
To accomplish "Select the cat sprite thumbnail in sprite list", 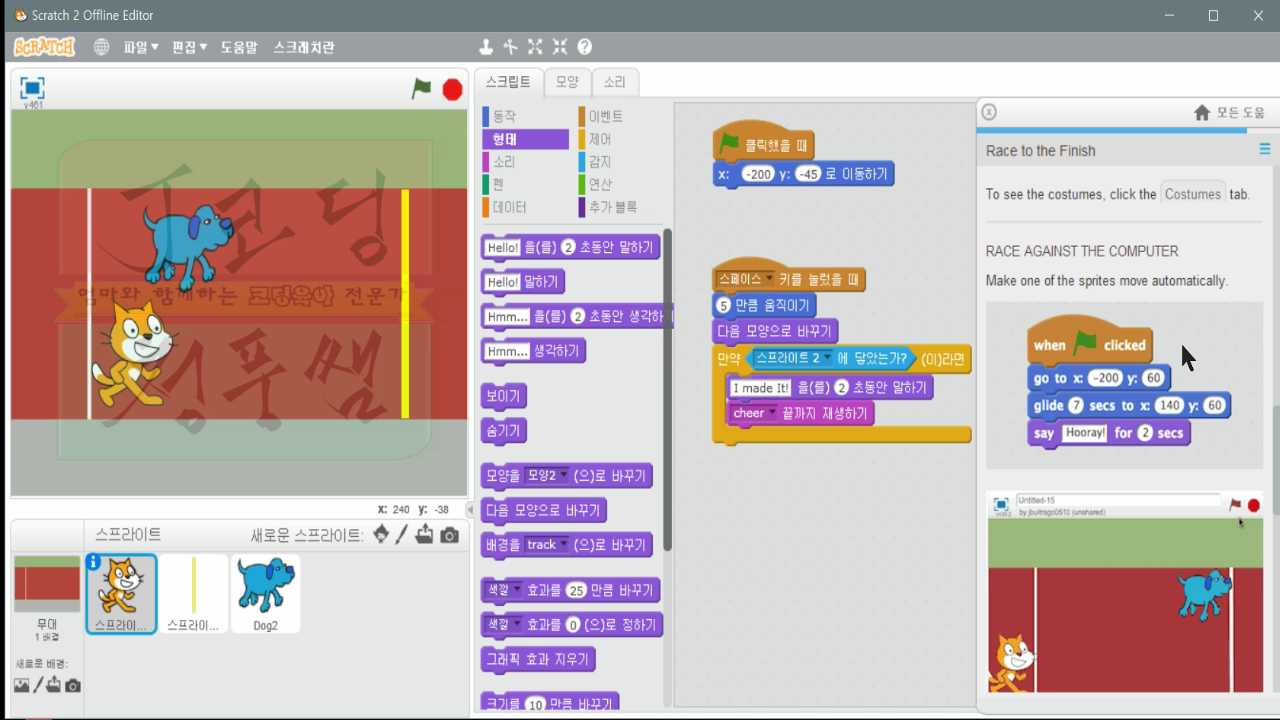I will pyautogui.click(x=121, y=594).
